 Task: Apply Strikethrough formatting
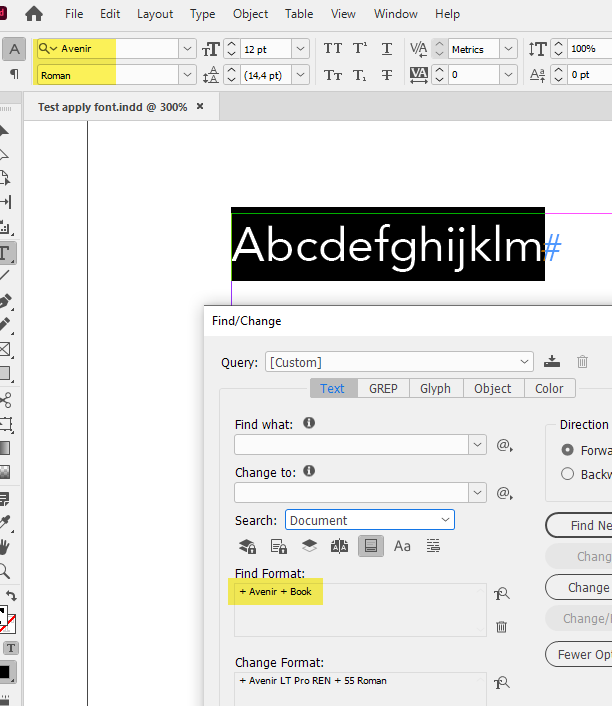point(386,75)
